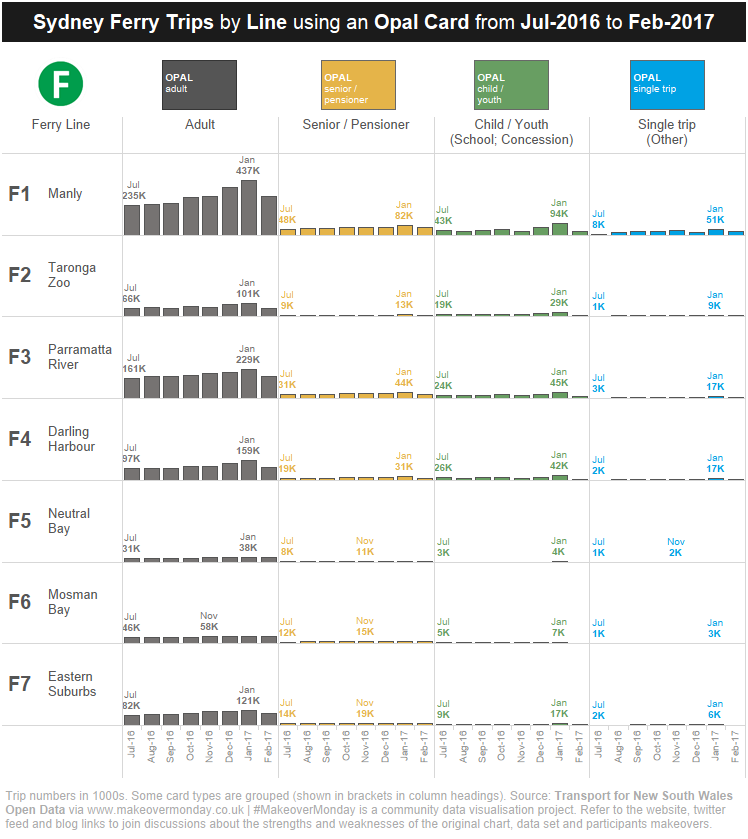Click the Manly child/youth Jan 94K bar
Image resolution: width=748 pixels, height=839 pixels.
pyautogui.click(x=560, y=229)
